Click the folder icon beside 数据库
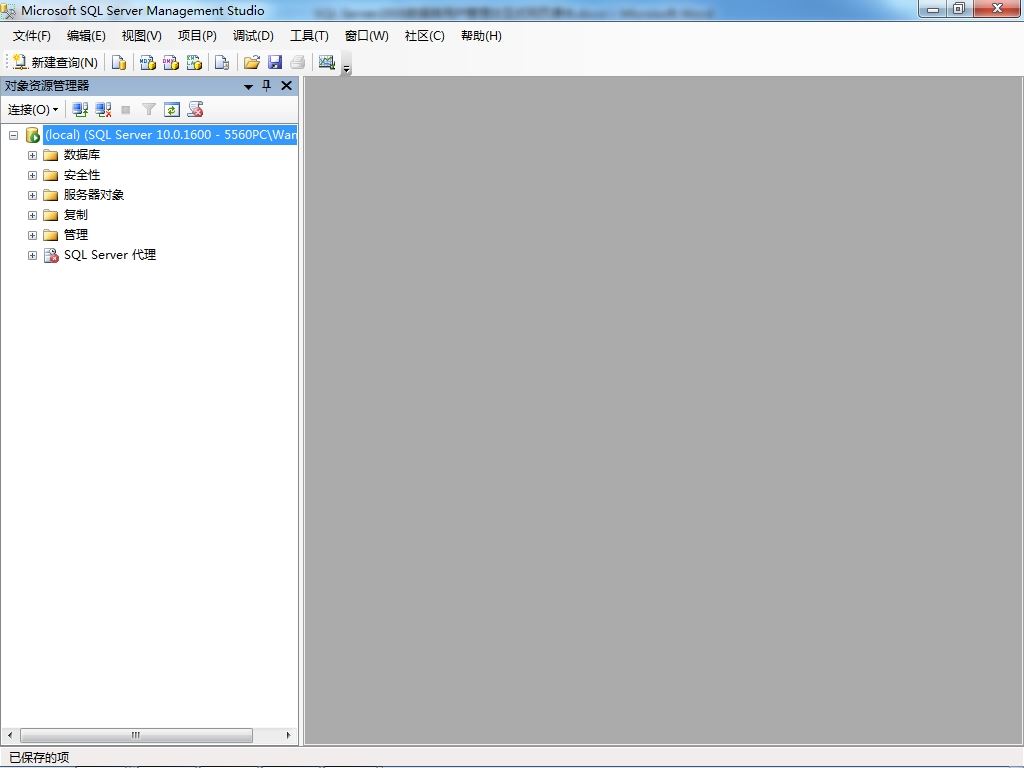The height and width of the screenshot is (768, 1024). pyautogui.click(x=51, y=155)
